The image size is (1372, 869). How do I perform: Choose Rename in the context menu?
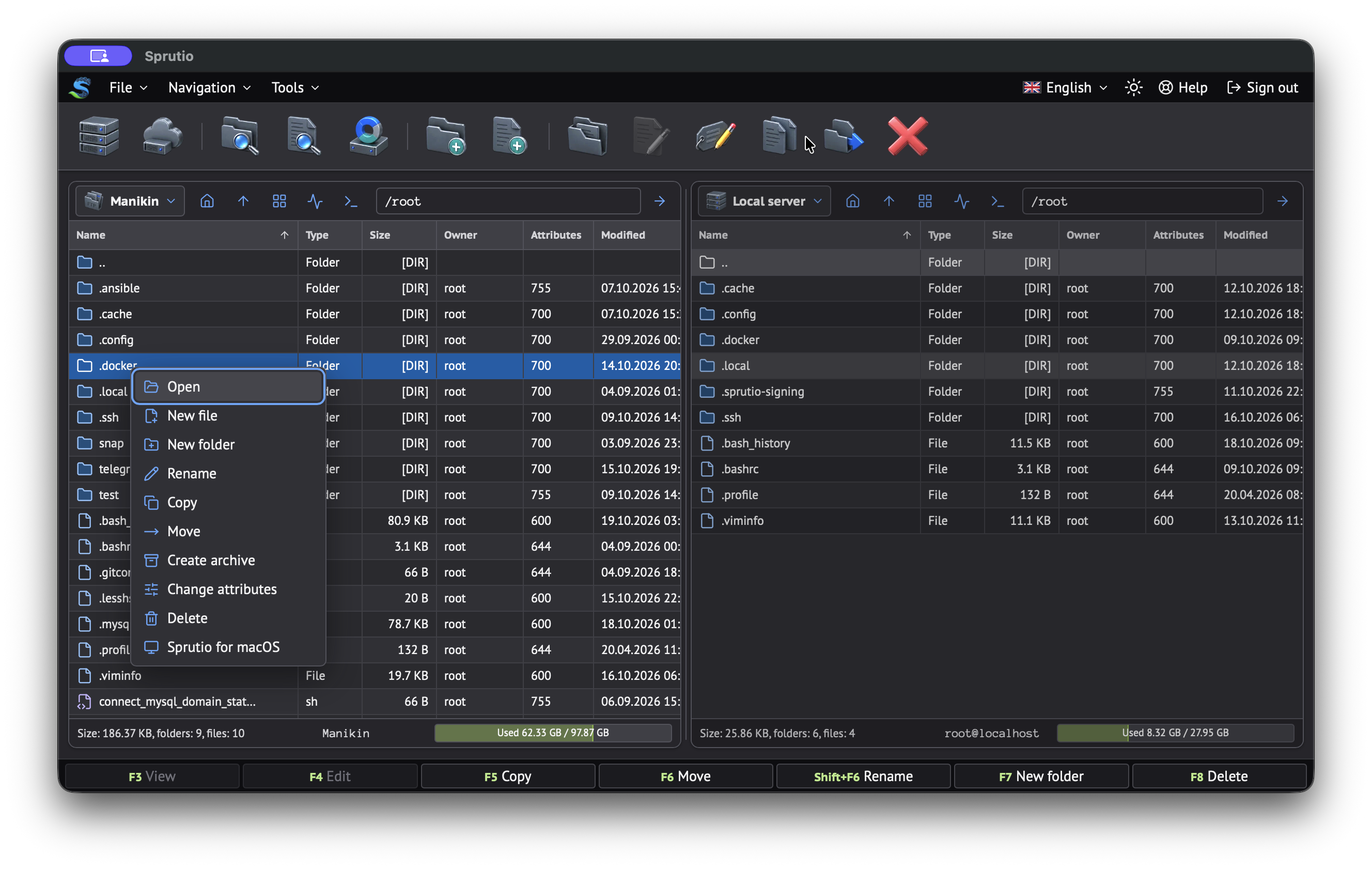(228, 474)
